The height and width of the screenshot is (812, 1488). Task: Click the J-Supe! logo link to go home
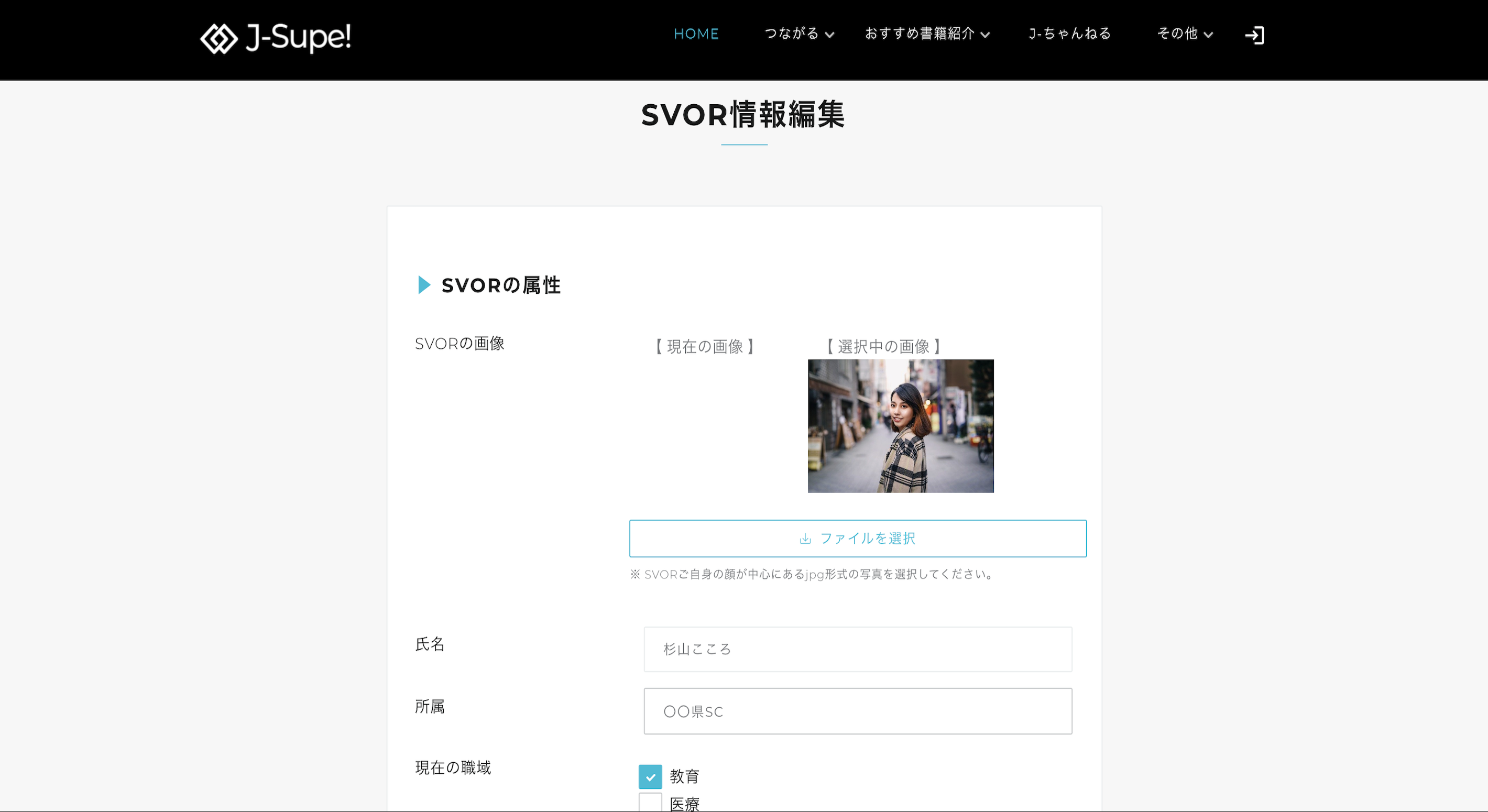tap(276, 39)
